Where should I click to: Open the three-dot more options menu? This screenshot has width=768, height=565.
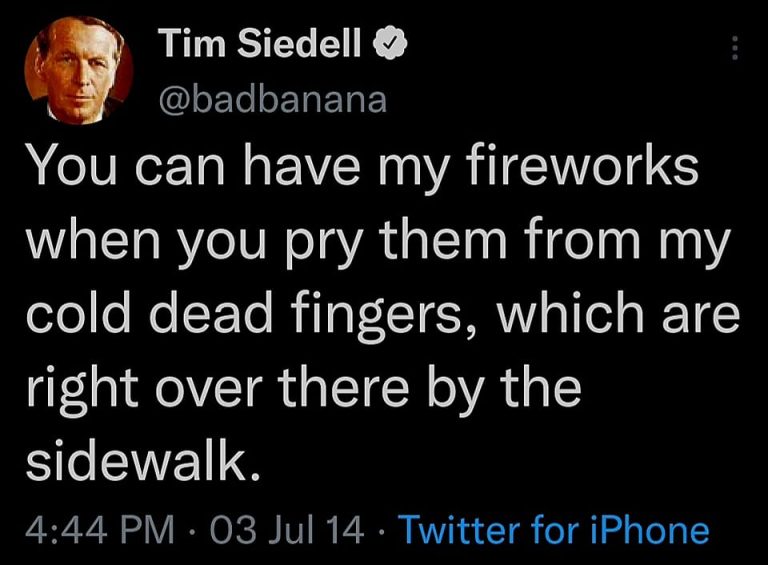coord(735,47)
